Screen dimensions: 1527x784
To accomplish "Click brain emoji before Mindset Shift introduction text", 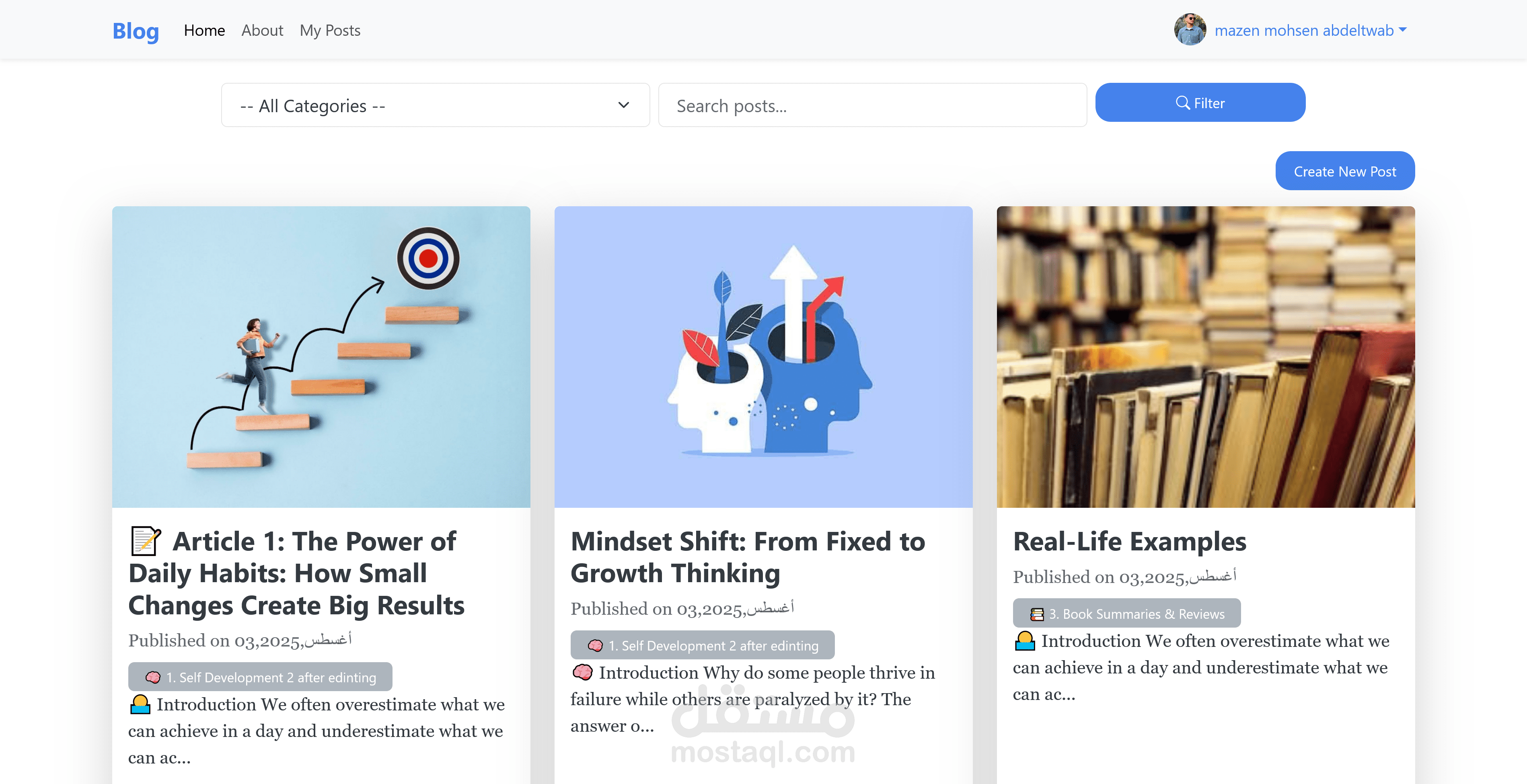I will click(x=582, y=672).
